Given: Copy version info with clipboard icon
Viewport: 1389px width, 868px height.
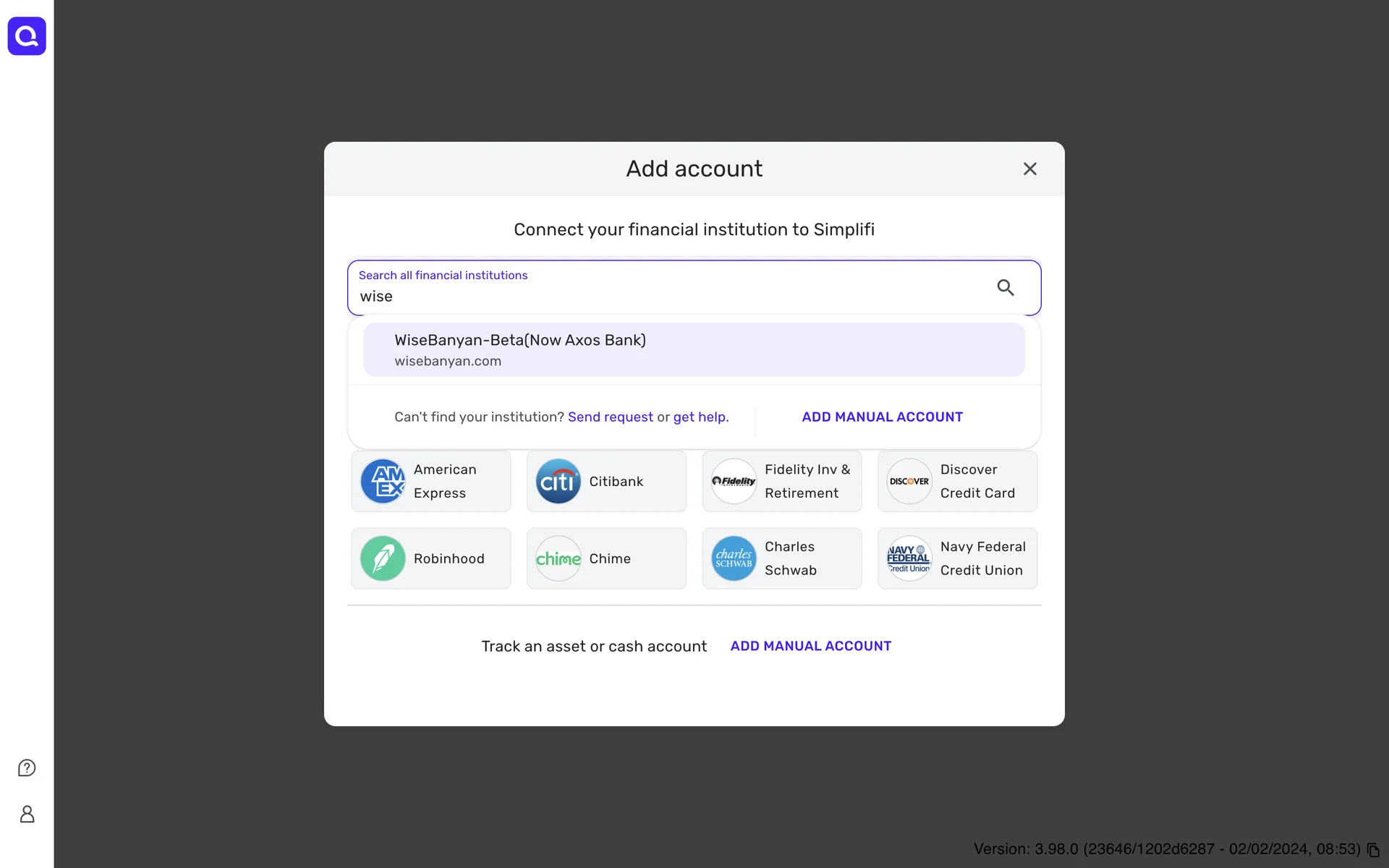Looking at the screenshot, I should (x=1373, y=850).
